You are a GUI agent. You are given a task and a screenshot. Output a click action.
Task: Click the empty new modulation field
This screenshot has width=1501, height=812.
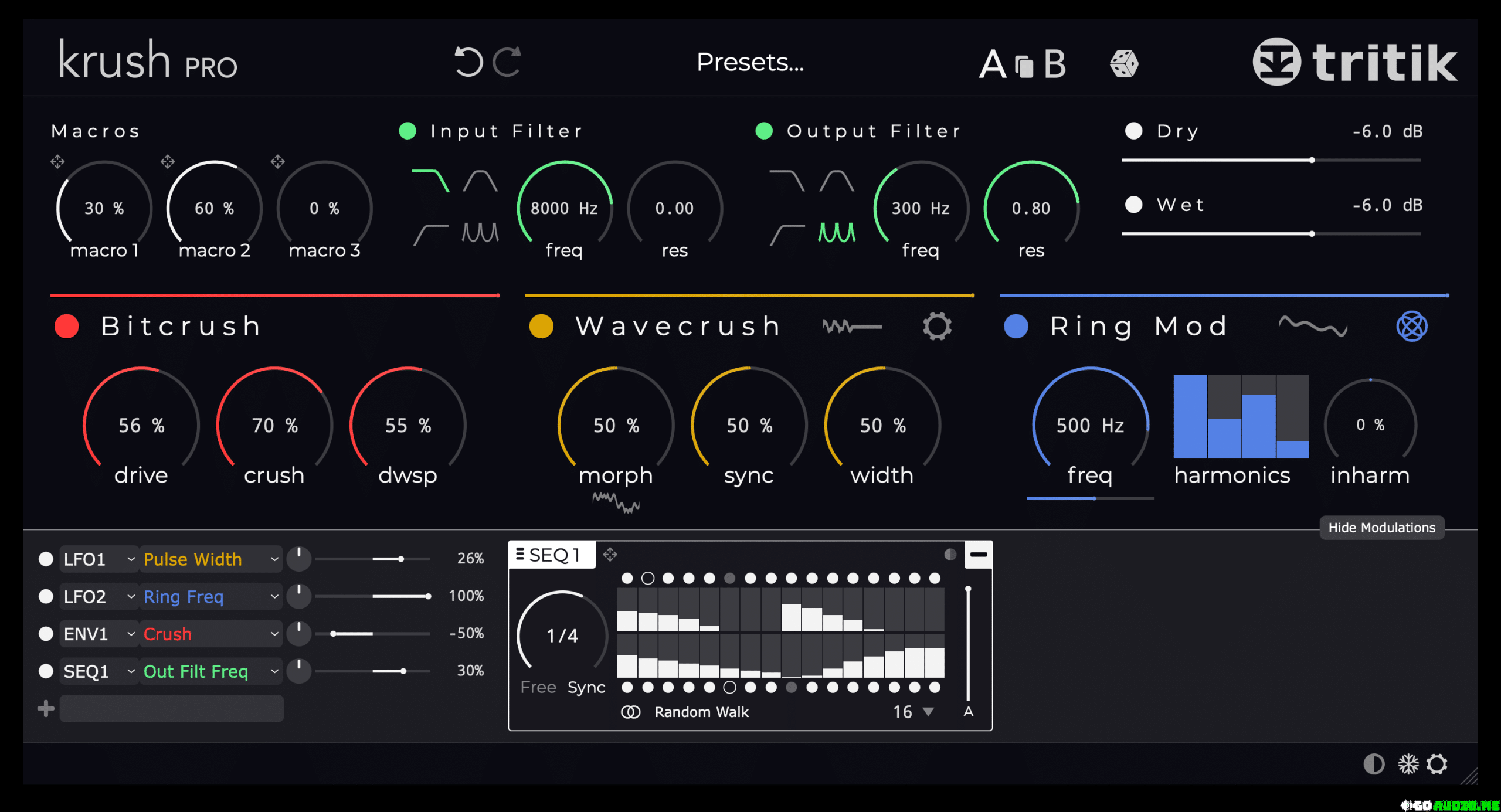[171, 709]
